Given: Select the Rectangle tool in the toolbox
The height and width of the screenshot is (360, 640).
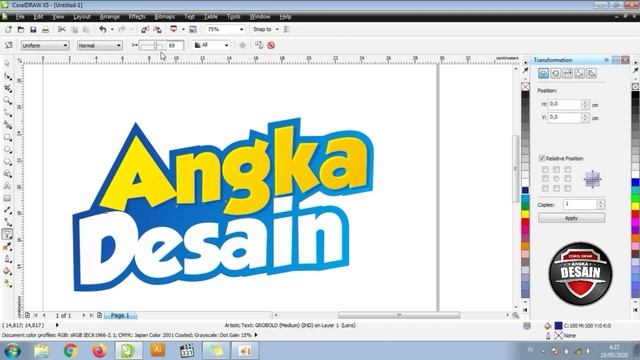Looking at the screenshot, I should (x=7, y=137).
